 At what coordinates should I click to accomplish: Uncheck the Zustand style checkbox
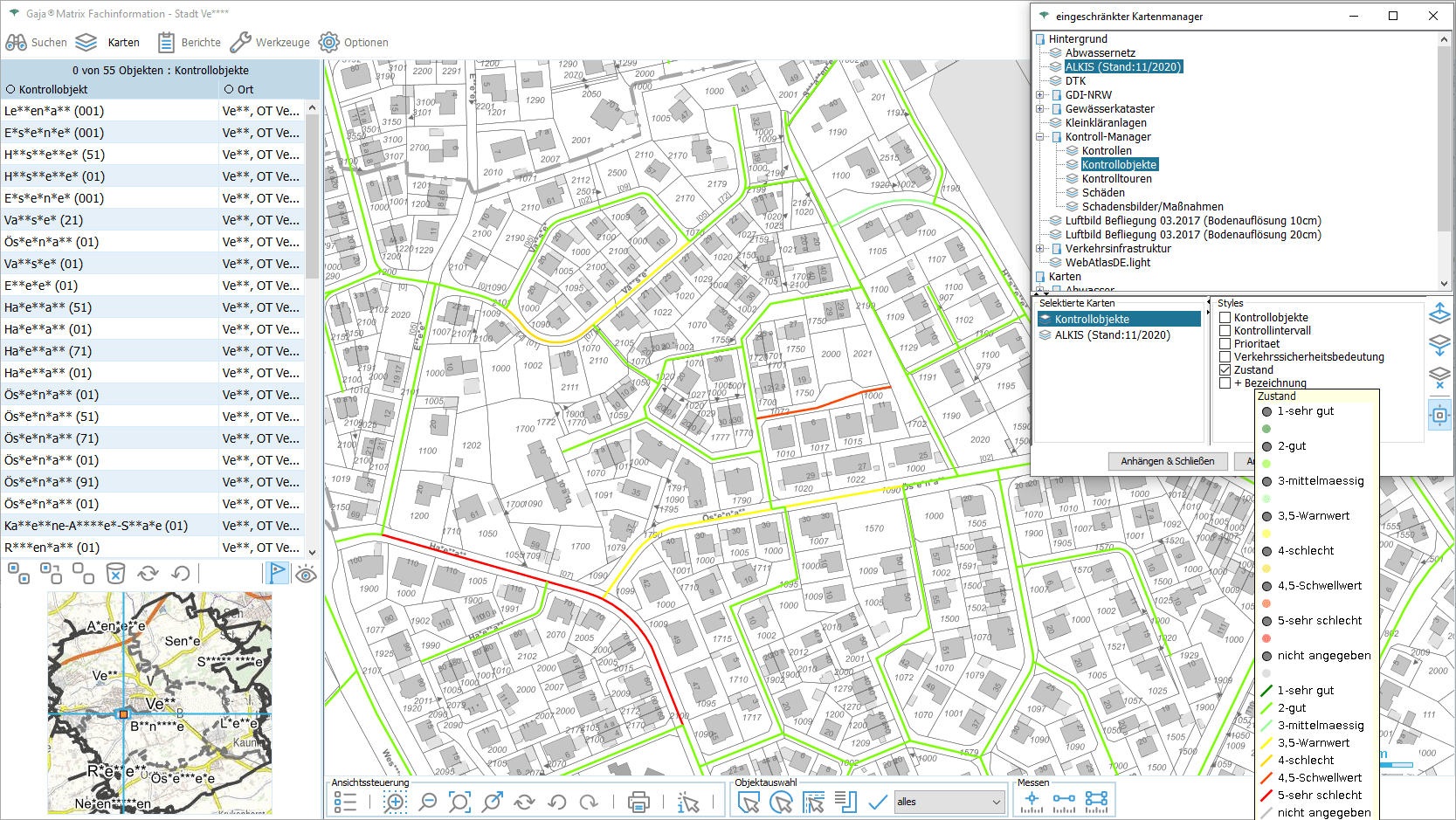pos(1225,370)
